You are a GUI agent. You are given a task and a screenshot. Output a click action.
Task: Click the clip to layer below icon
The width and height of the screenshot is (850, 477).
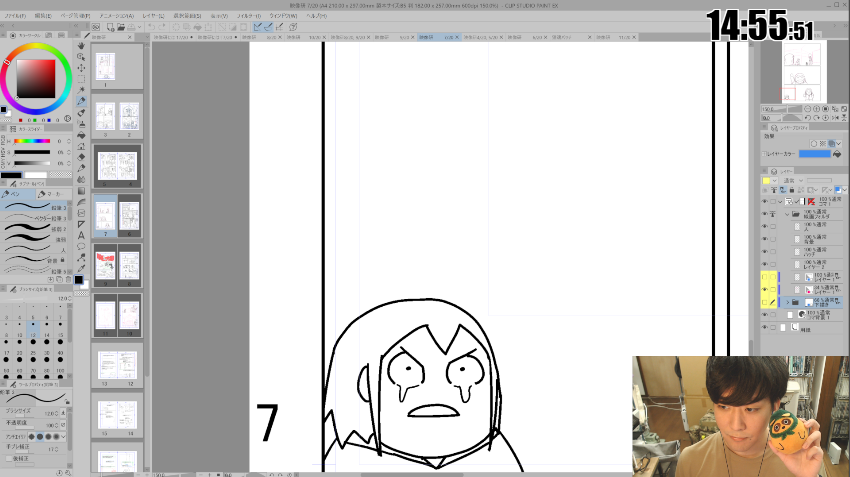click(765, 190)
